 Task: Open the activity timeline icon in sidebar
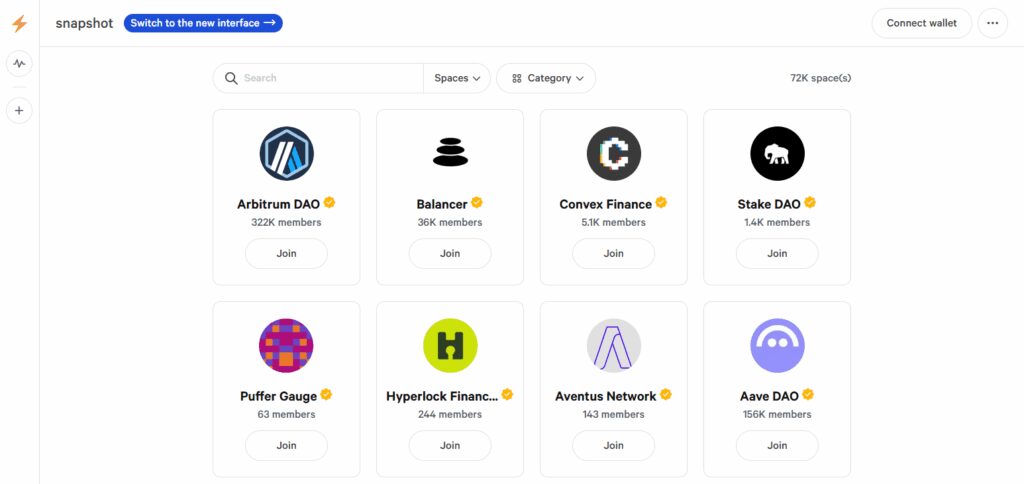click(20, 64)
